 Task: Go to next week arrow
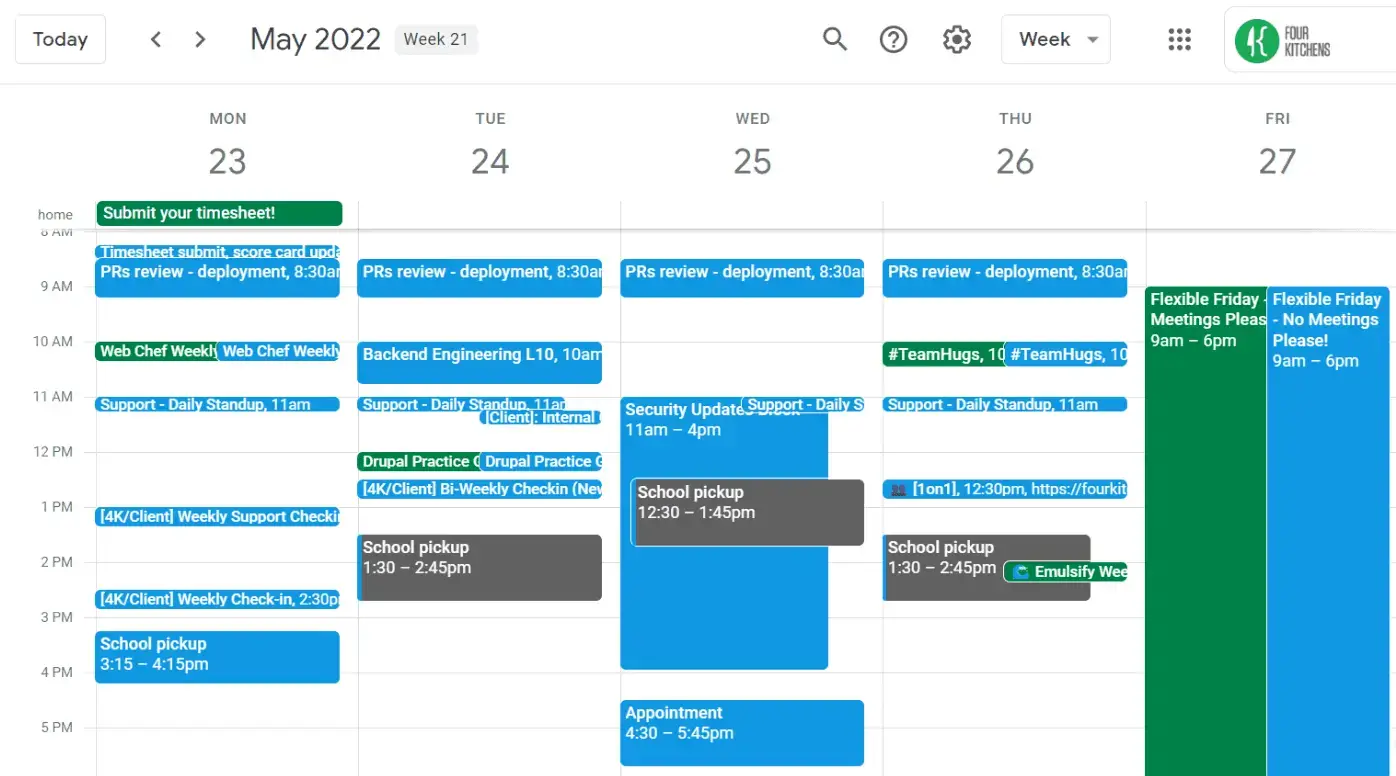point(200,40)
